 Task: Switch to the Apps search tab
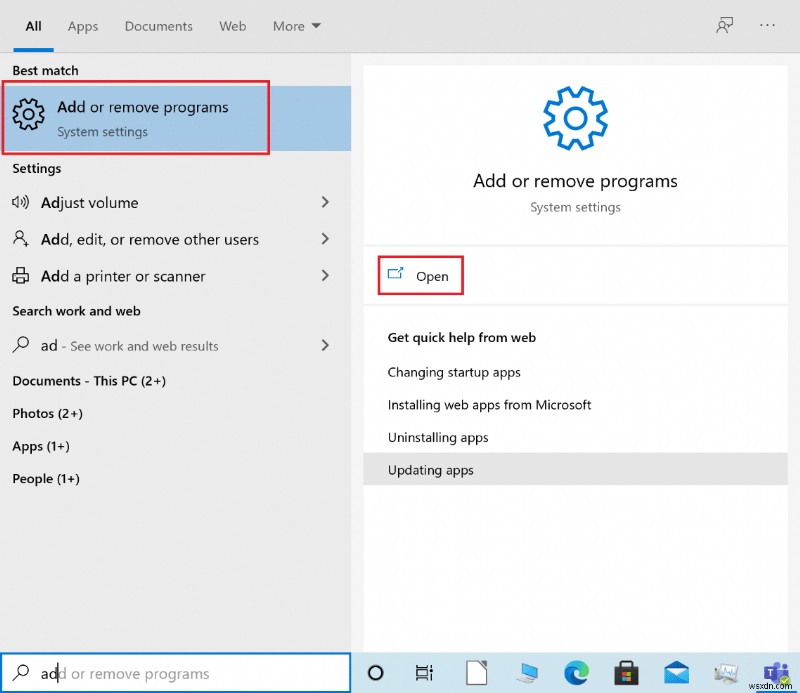[82, 26]
